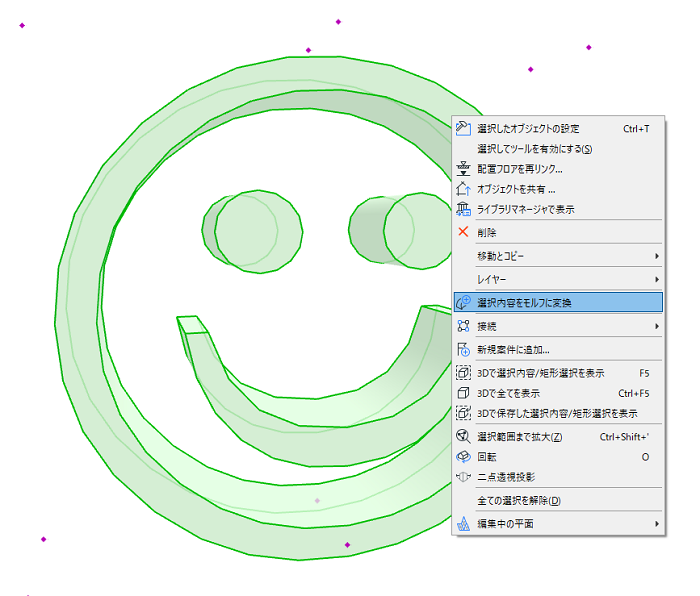Screen dimensions: 700x596
Task: Click the Ctrl+F5 shortcut text
Action: click(x=633, y=393)
